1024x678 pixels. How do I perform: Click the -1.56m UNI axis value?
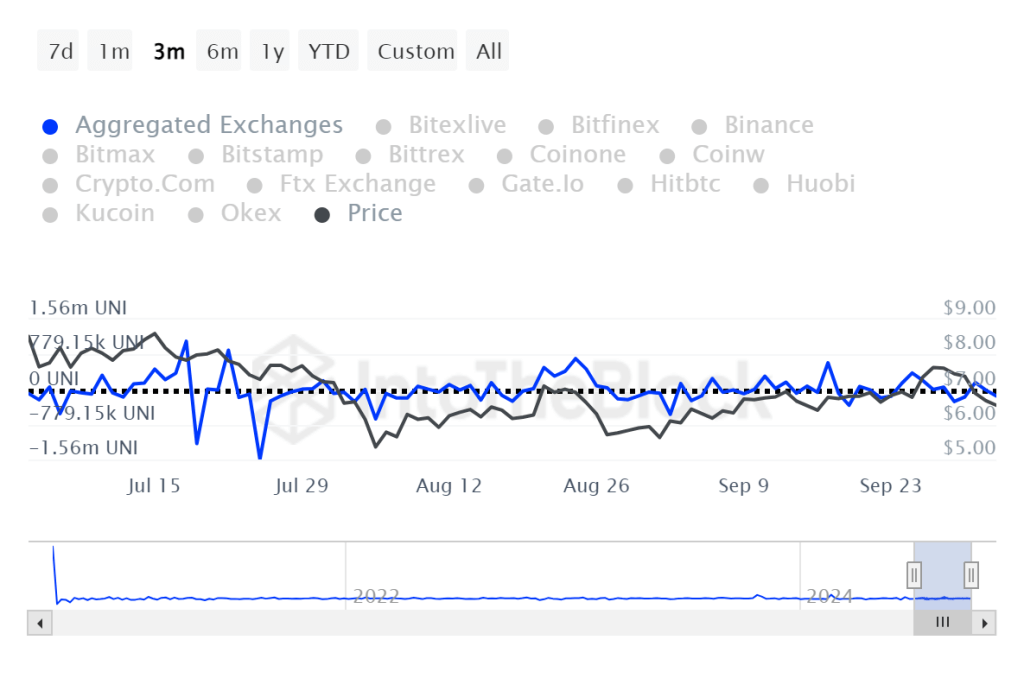[x=84, y=447]
